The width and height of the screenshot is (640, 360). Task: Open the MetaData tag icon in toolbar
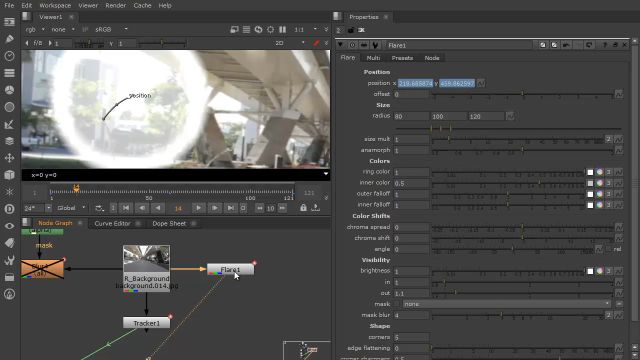point(9,243)
